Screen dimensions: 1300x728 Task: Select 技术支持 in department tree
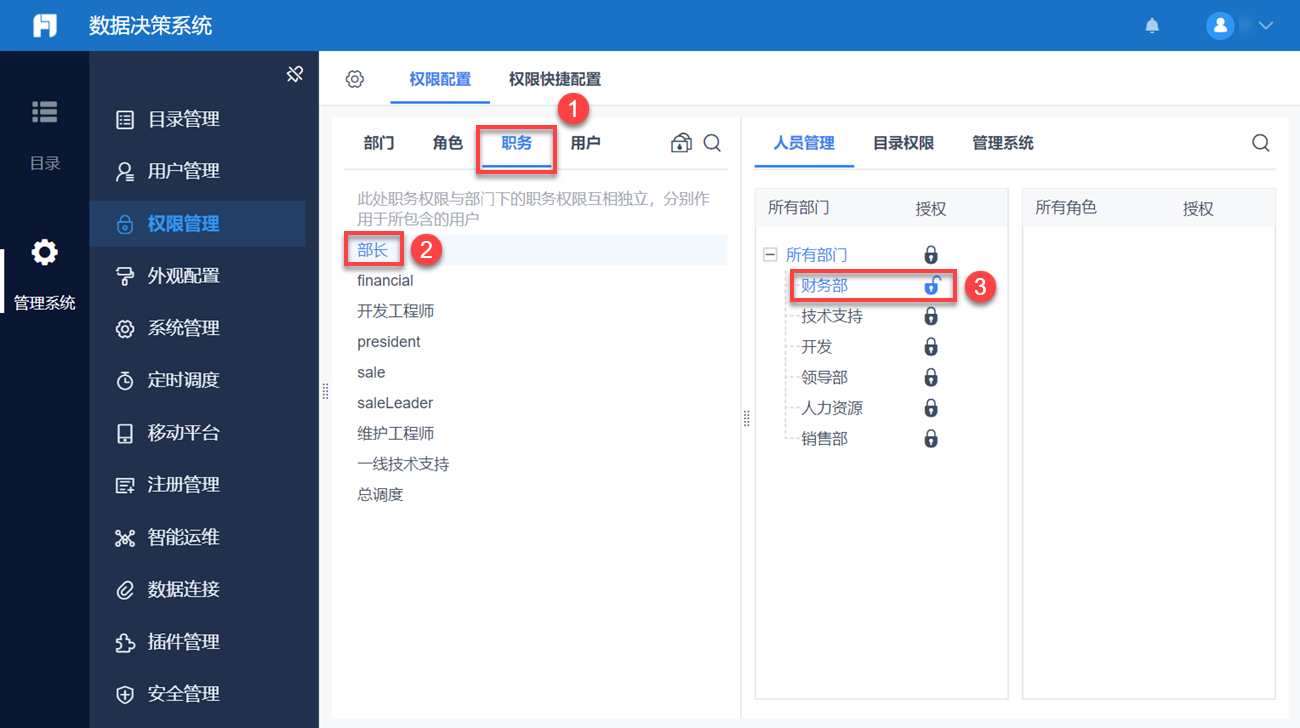tap(832, 316)
